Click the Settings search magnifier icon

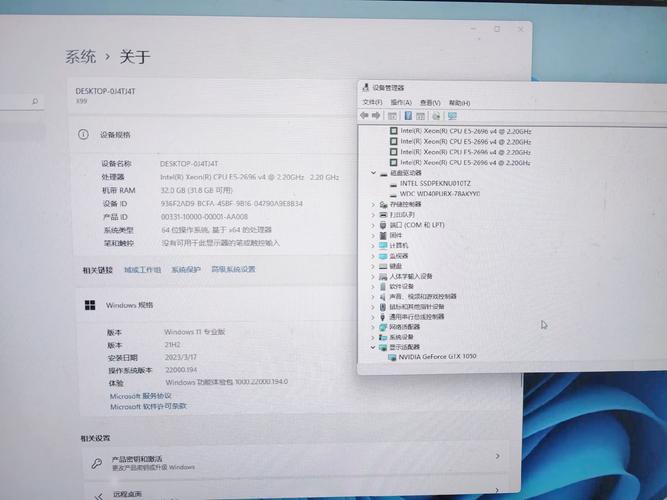35,101
